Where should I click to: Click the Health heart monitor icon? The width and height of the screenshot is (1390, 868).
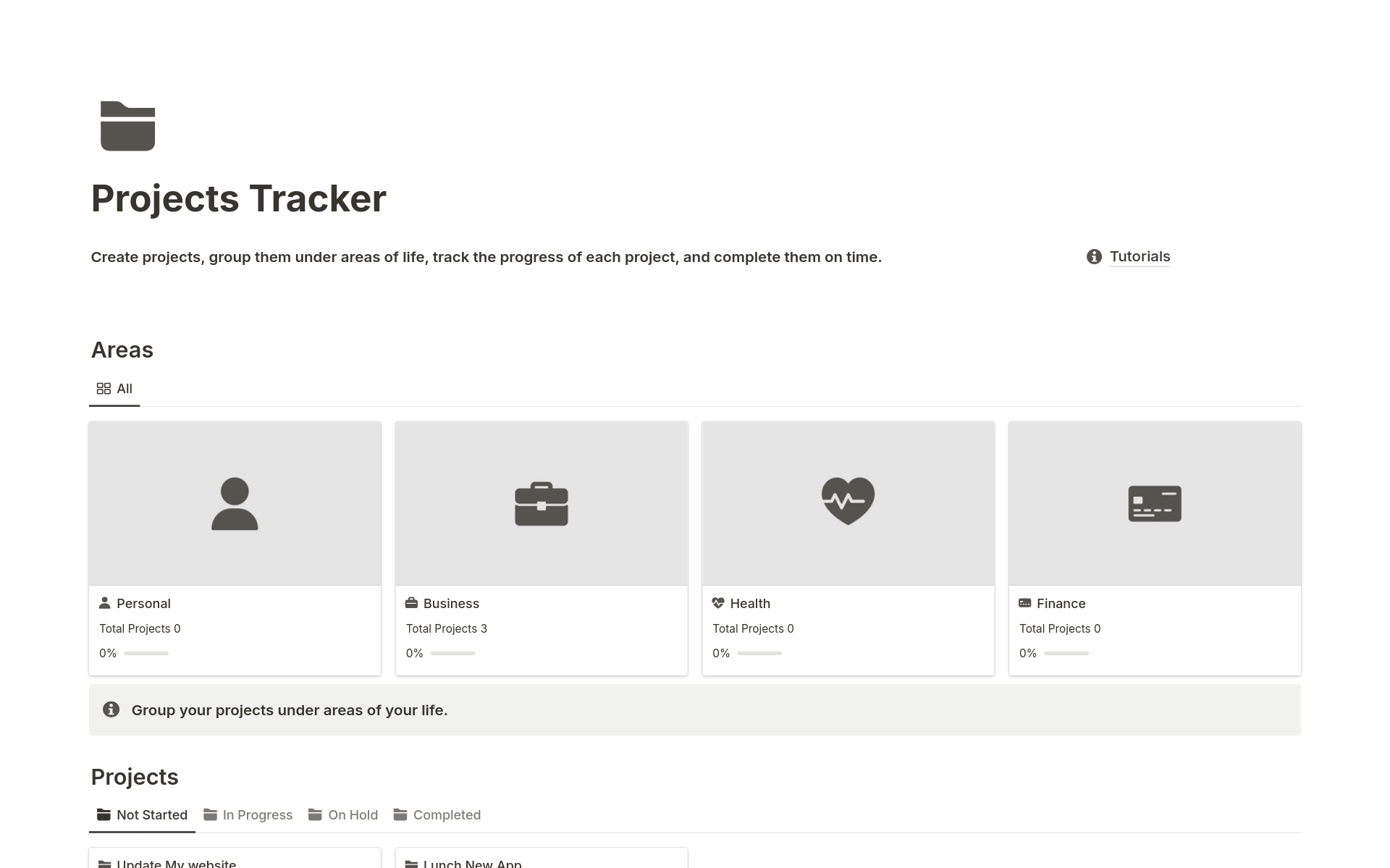[x=847, y=500]
